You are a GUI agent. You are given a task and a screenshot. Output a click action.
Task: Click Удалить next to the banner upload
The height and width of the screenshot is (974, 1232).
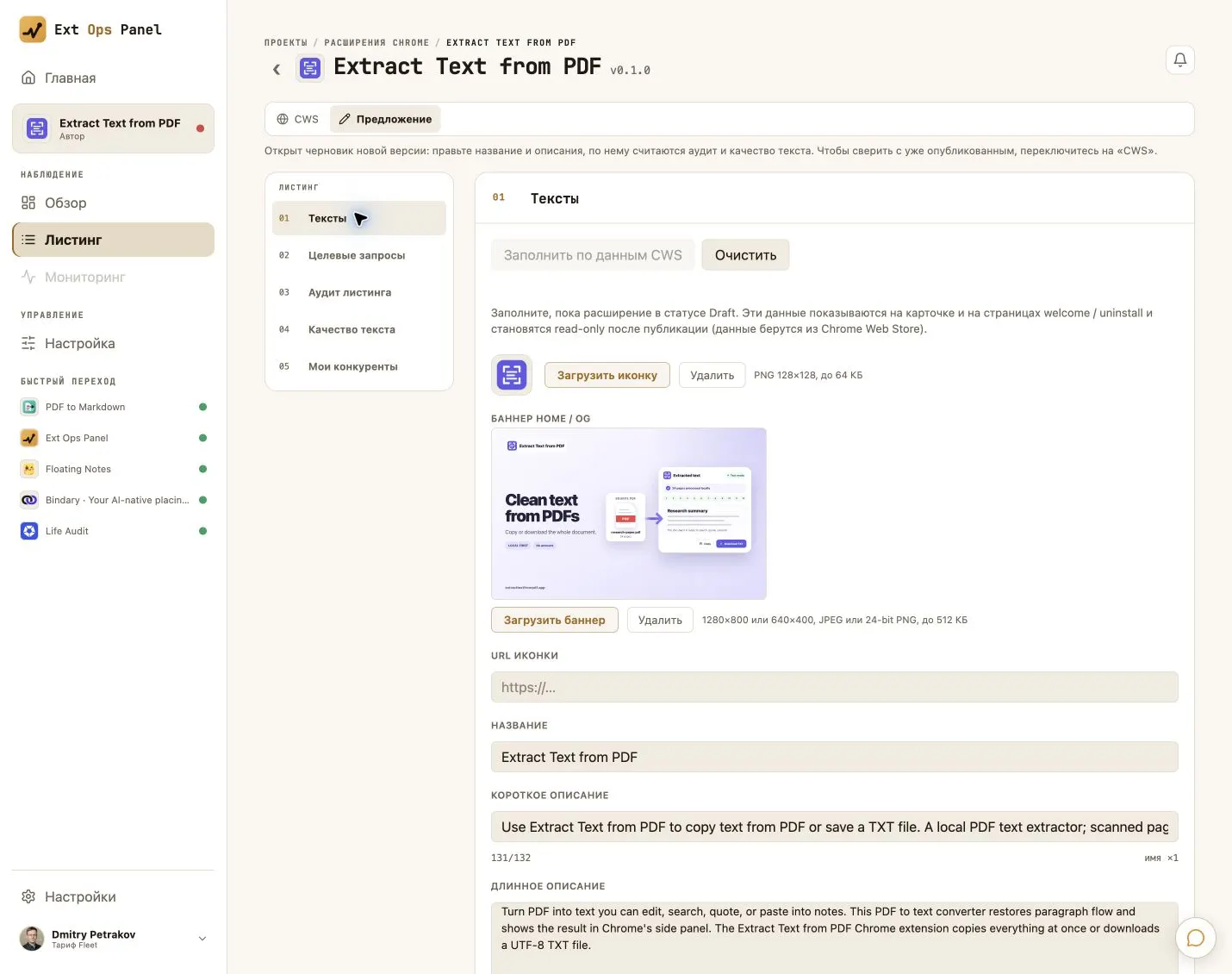tap(660, 620)
